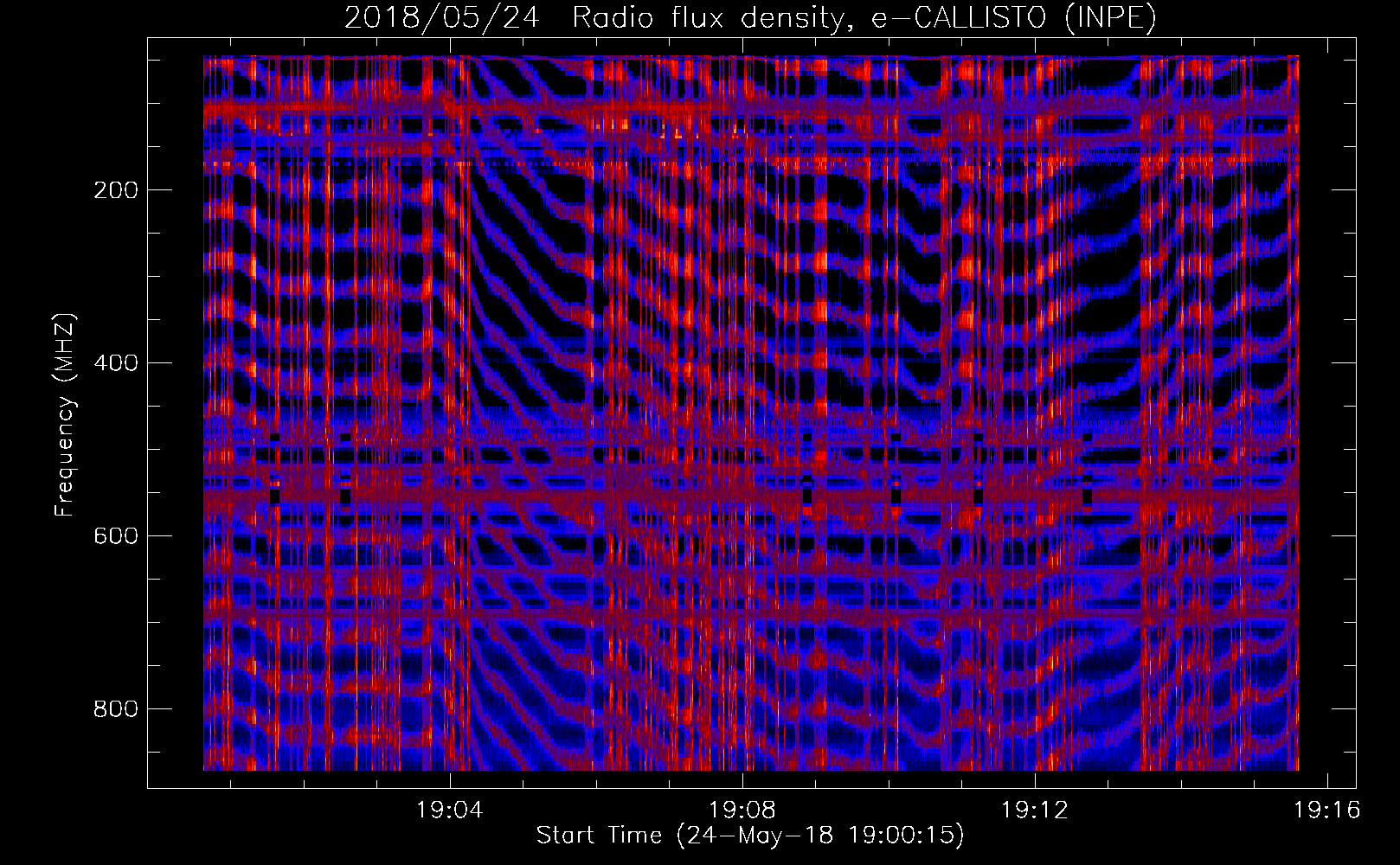
Task: Click the 400 frequency tick label
Action: pos(115,363)
